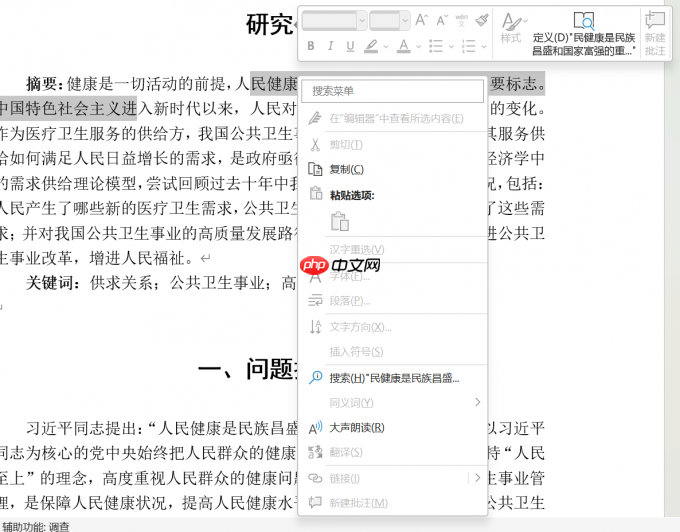Viewport: 680px width, 532px height.
Task: Click the chain link icon
Action: [315, 478]
